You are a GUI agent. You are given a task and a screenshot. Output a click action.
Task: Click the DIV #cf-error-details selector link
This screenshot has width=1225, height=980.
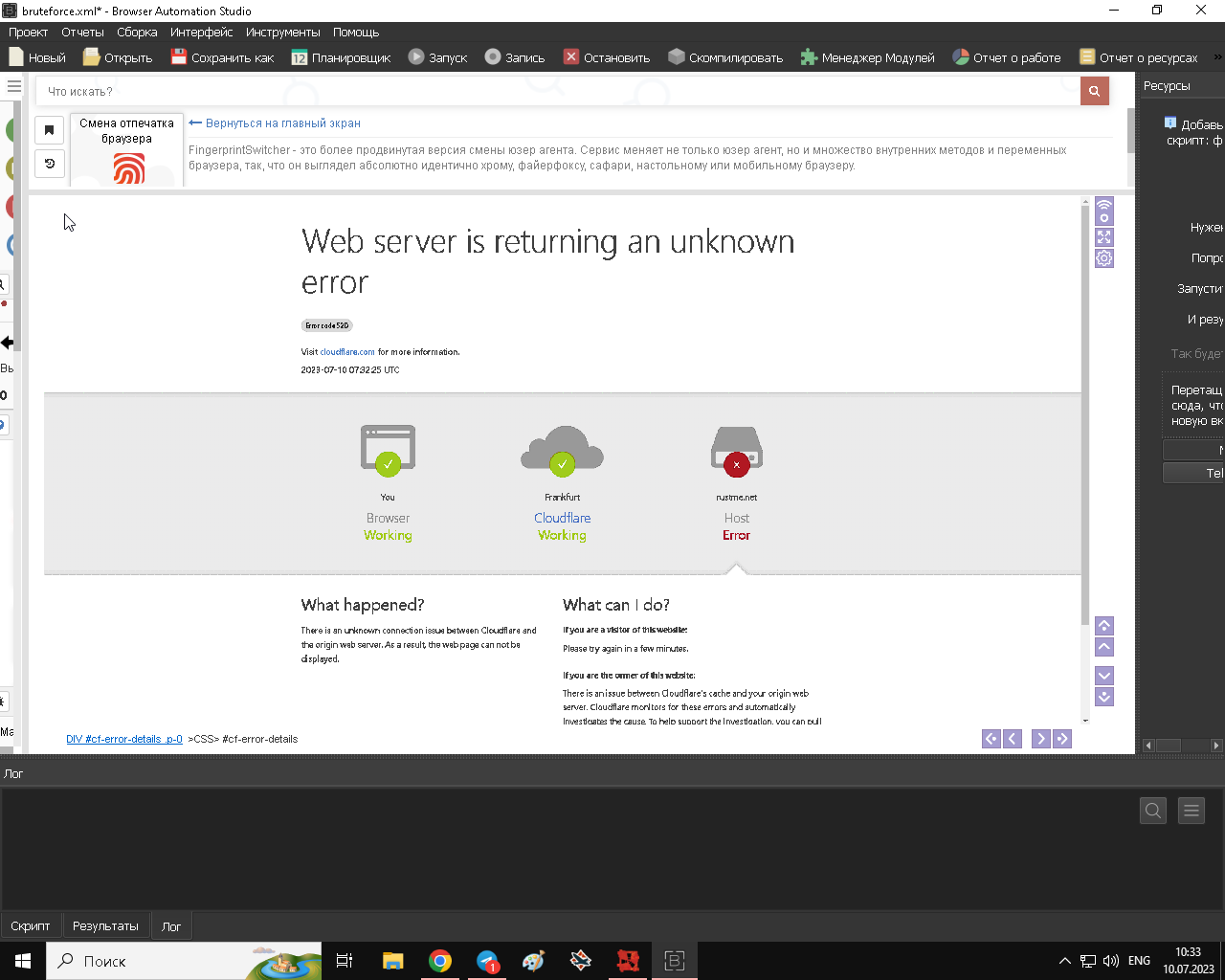click(x=124, y=739)
